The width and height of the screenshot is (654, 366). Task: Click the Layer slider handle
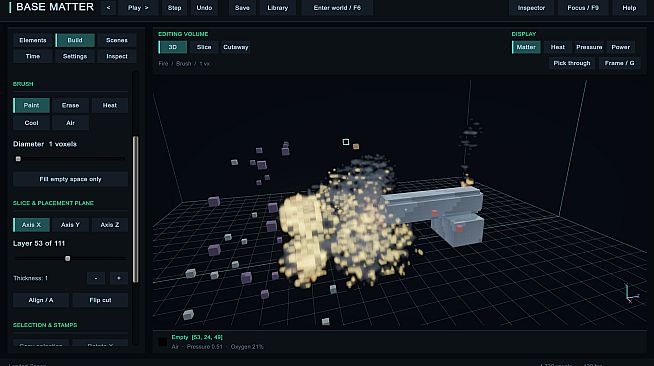(x=68, y=258)
